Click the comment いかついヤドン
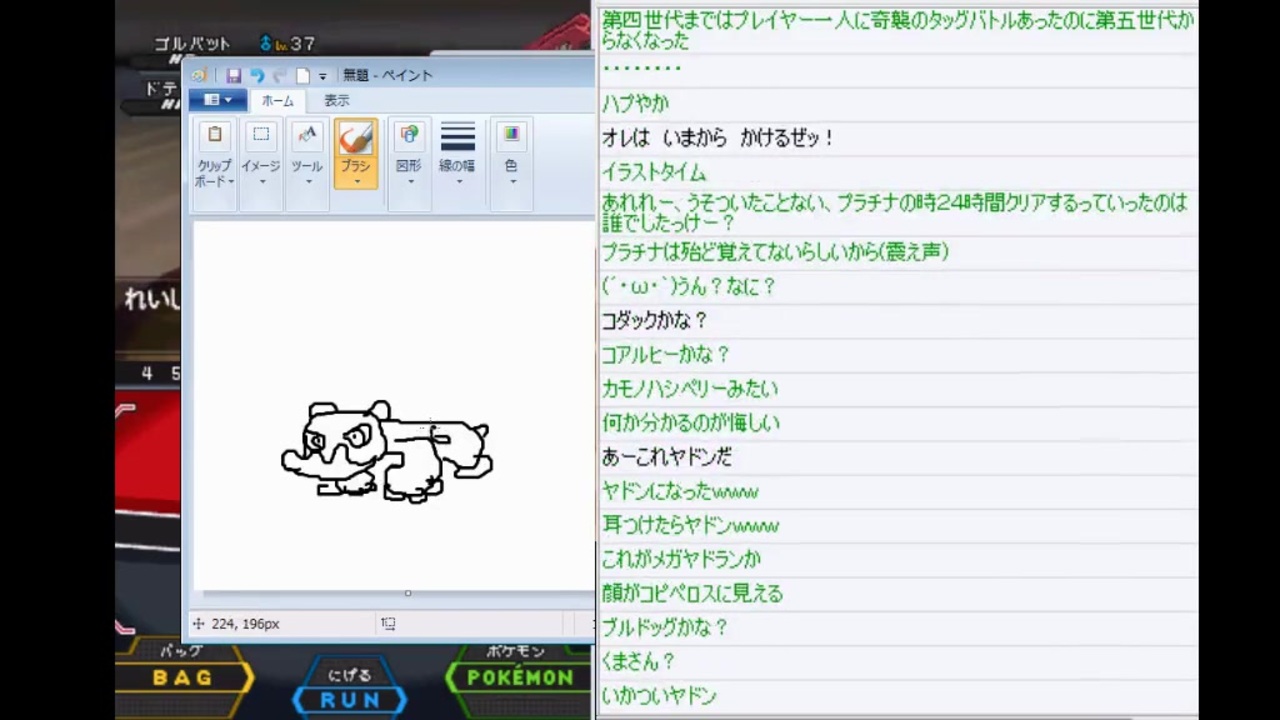 coord(659,695)
